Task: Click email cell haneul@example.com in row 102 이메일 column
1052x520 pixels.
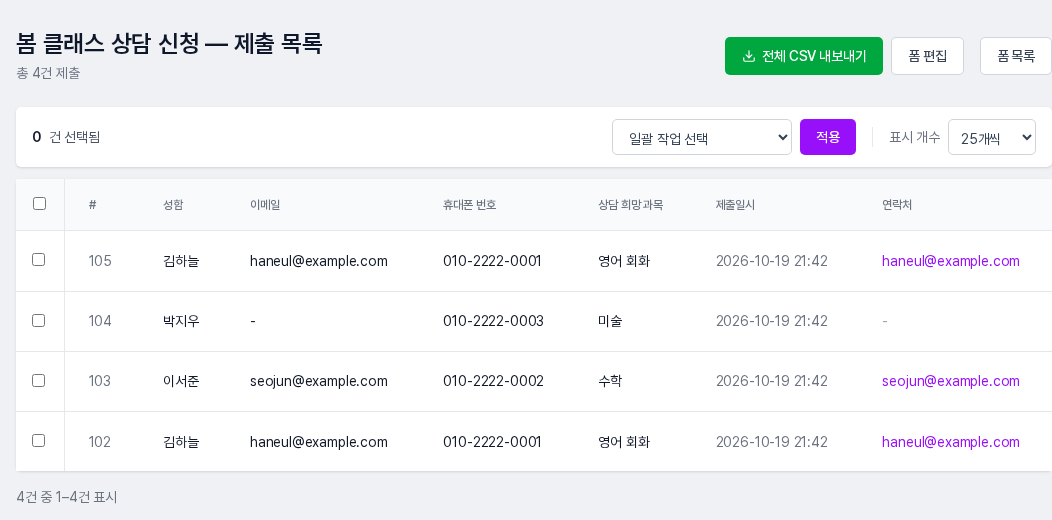Action: tap(319, 442)
